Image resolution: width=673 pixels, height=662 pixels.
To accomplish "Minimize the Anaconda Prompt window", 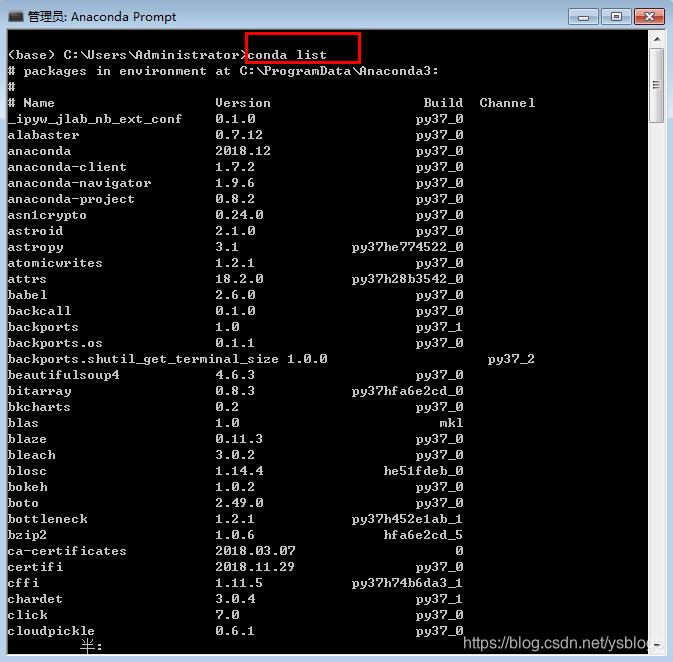I will pos(583,17).
